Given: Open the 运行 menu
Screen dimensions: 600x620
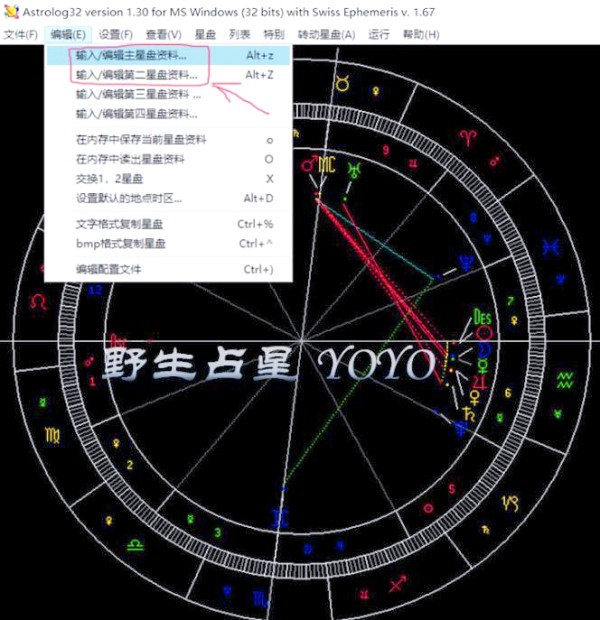Looking at the screenshot, I should tap(379, 35).
